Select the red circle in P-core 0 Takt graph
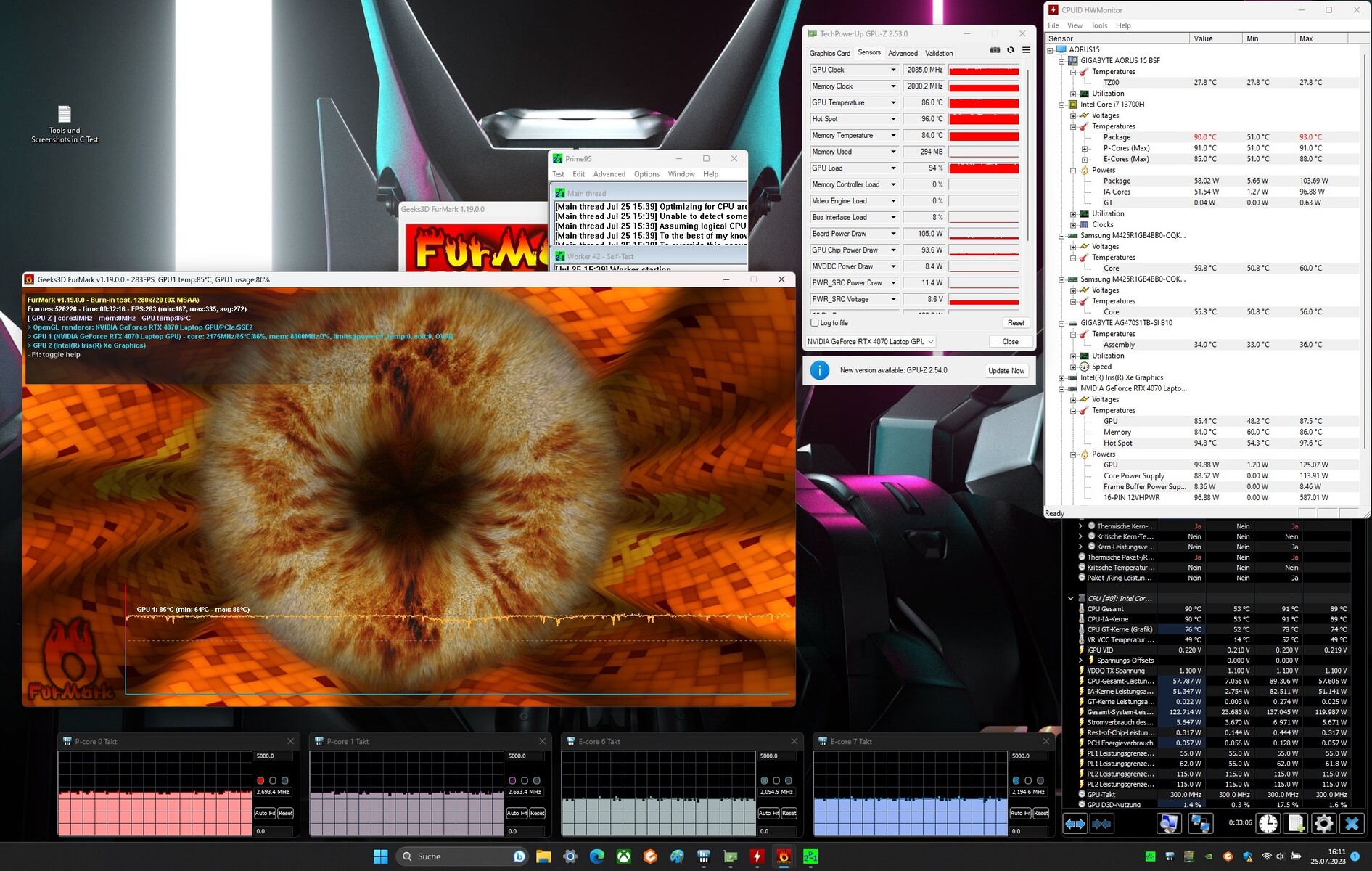This screenshot has height=871, width=1372. pyautogui.click(x=260, y=780)
